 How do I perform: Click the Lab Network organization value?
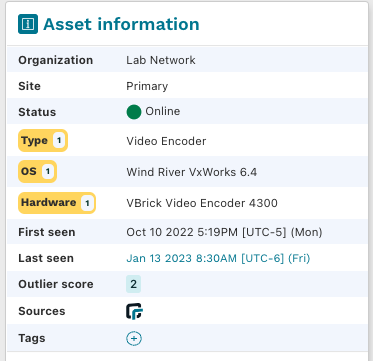click(161, 60)
